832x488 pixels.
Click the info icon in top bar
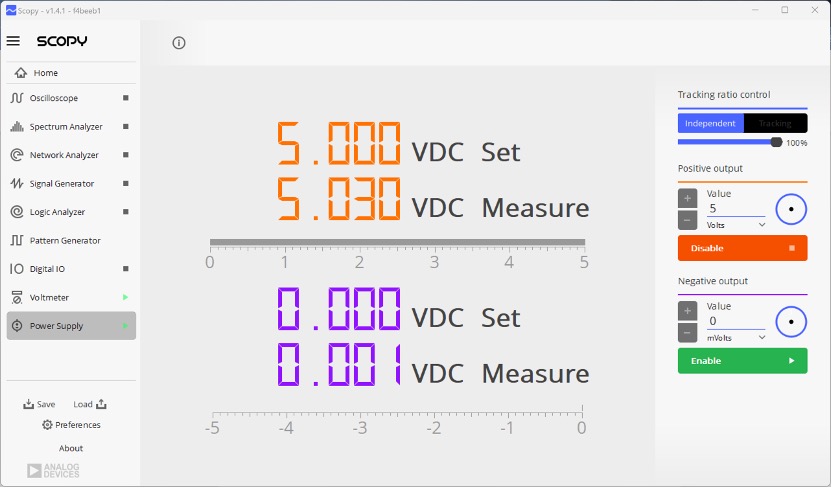click(179, 43)
